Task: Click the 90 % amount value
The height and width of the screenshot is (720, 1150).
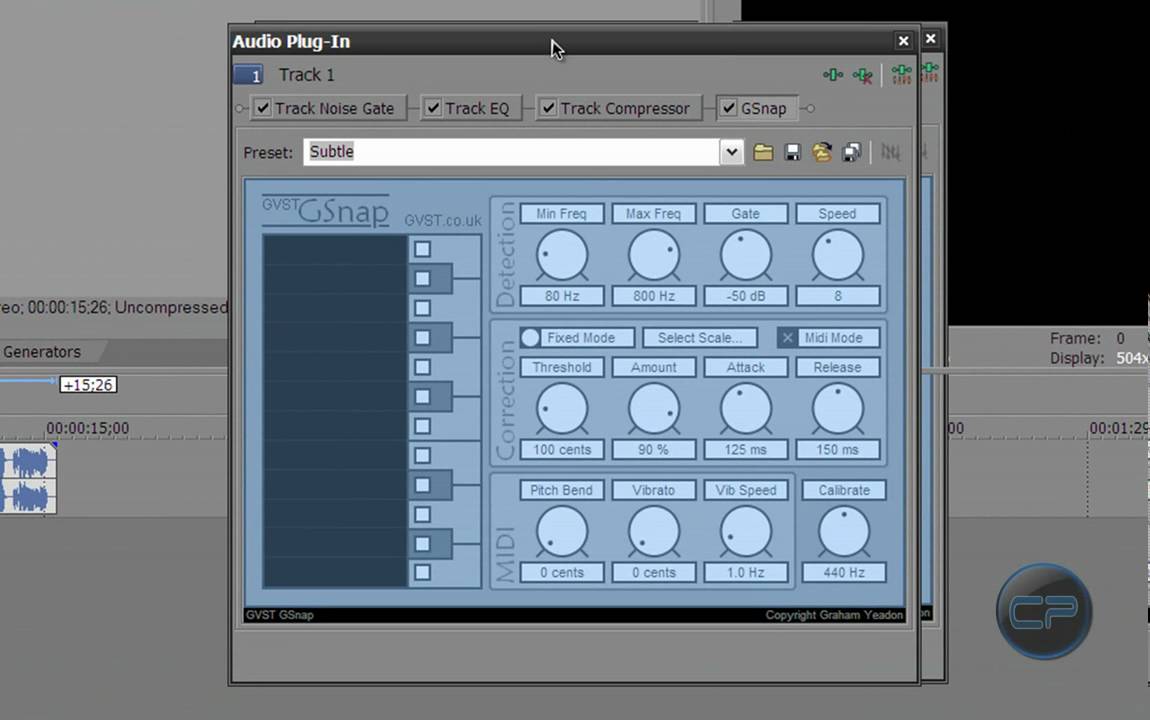Action: point(653,449)
